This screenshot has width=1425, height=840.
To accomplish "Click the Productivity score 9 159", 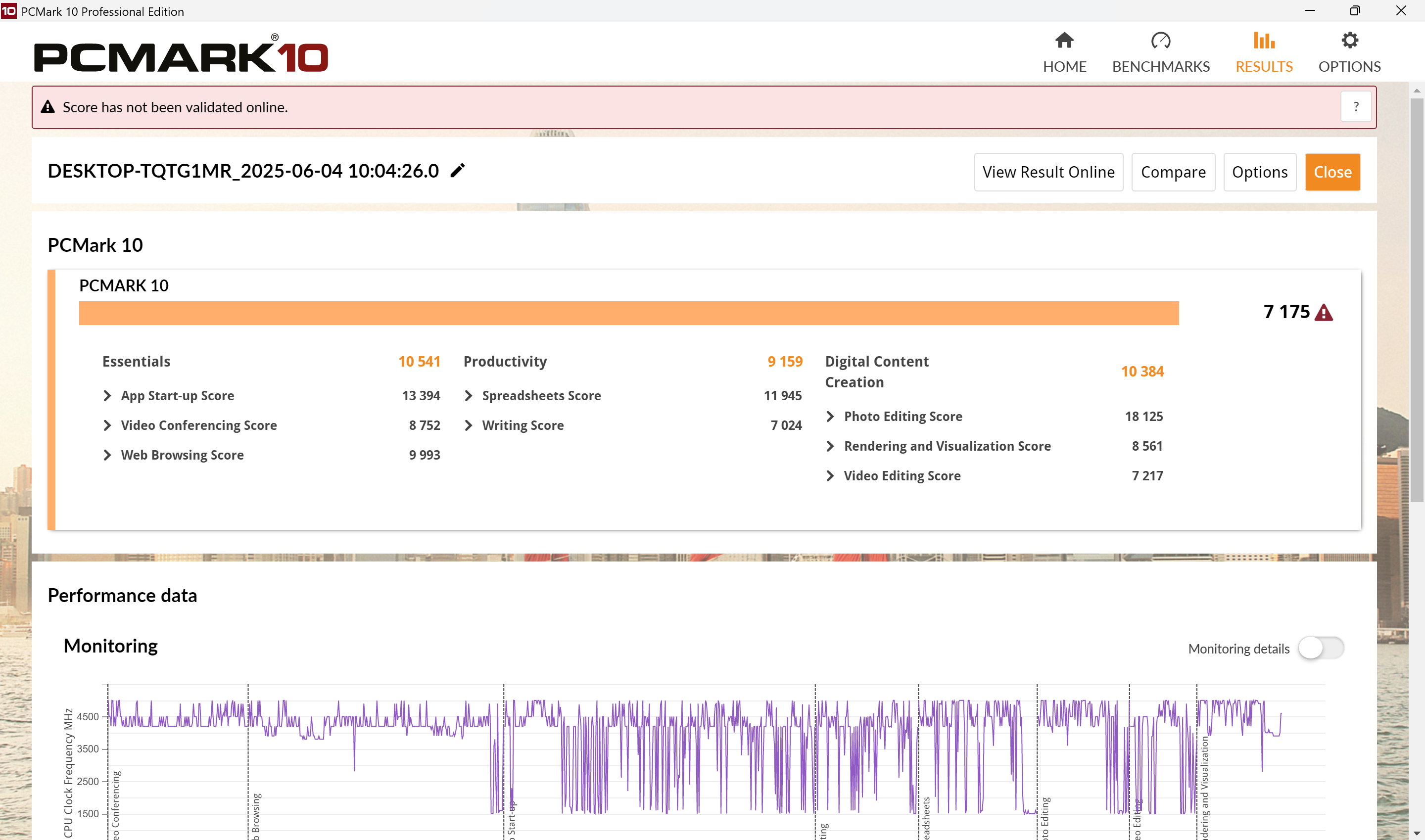I will click(x=785, y=362).
